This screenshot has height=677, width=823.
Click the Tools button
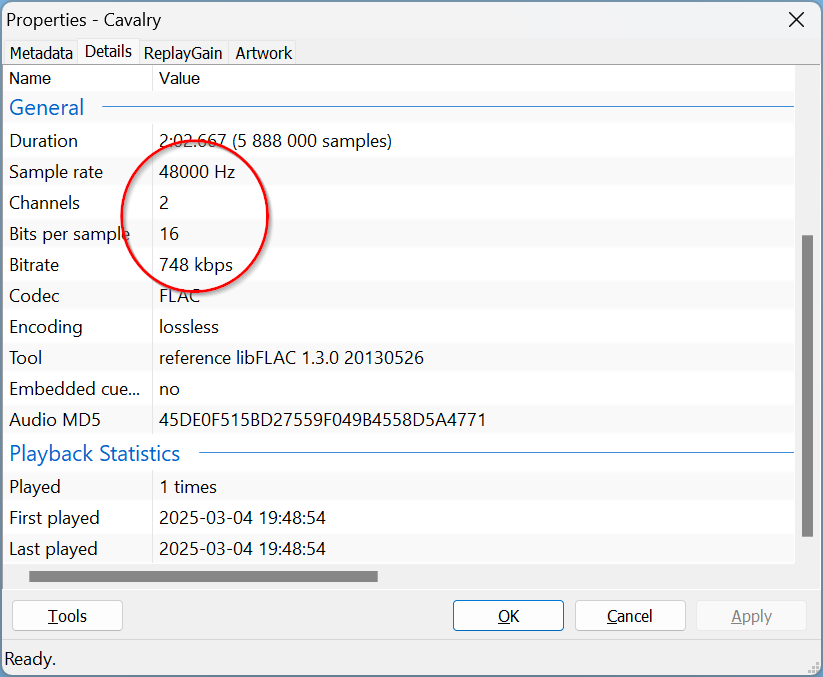click(x=67, y=616)
